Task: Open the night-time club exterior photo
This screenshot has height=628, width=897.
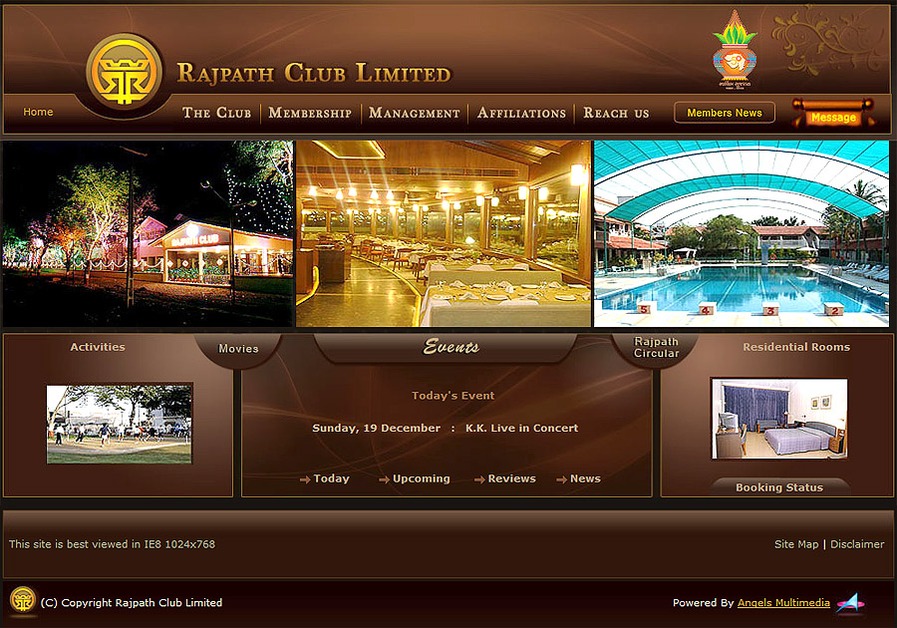Action: pyautogui.click(x=148, y=234)
